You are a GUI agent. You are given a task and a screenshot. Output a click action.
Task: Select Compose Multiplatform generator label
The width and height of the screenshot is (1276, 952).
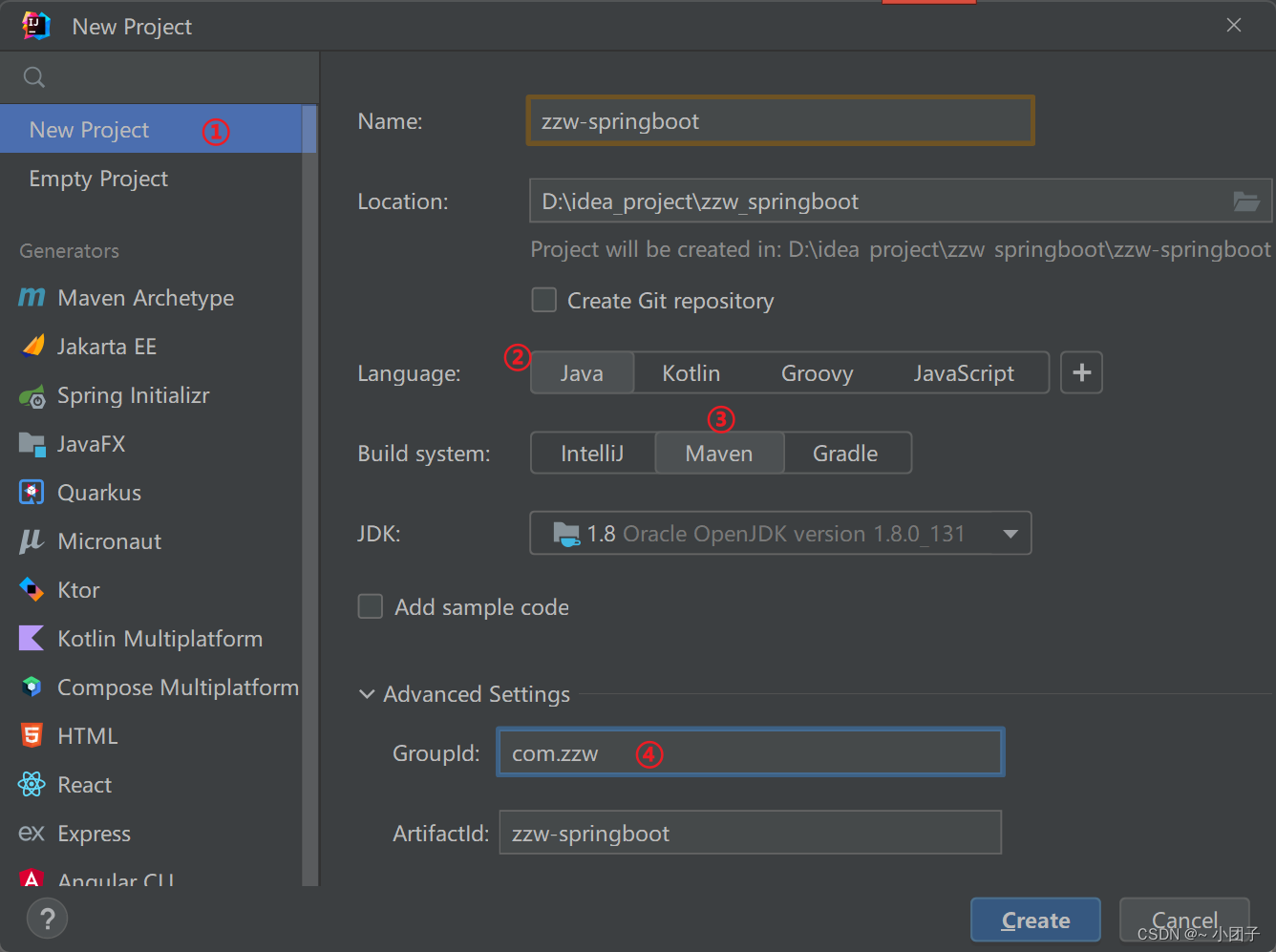pyautogui.click(x=179, y=688)
